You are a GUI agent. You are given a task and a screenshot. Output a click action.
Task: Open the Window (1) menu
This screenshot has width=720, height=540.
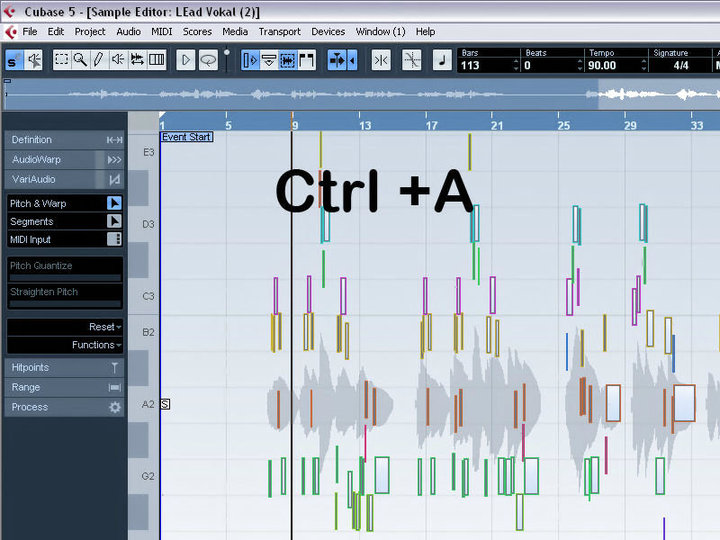(380, 32)
